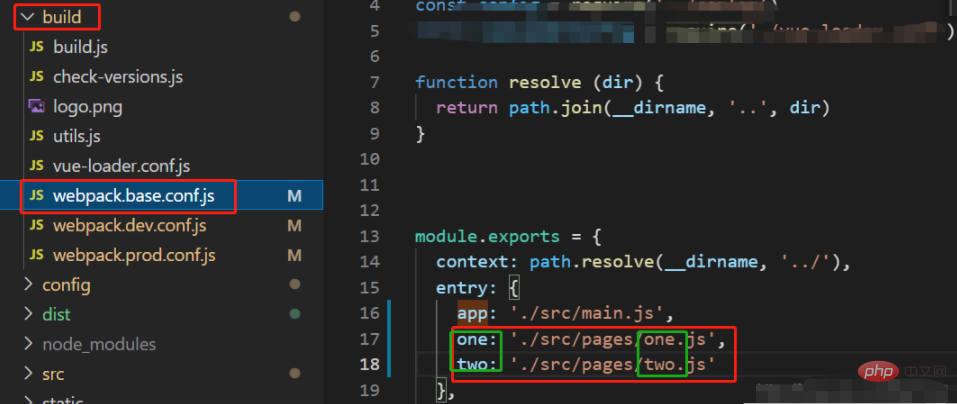
Task: Click the JS icon beside utils.js
Action: coord(37,136)
